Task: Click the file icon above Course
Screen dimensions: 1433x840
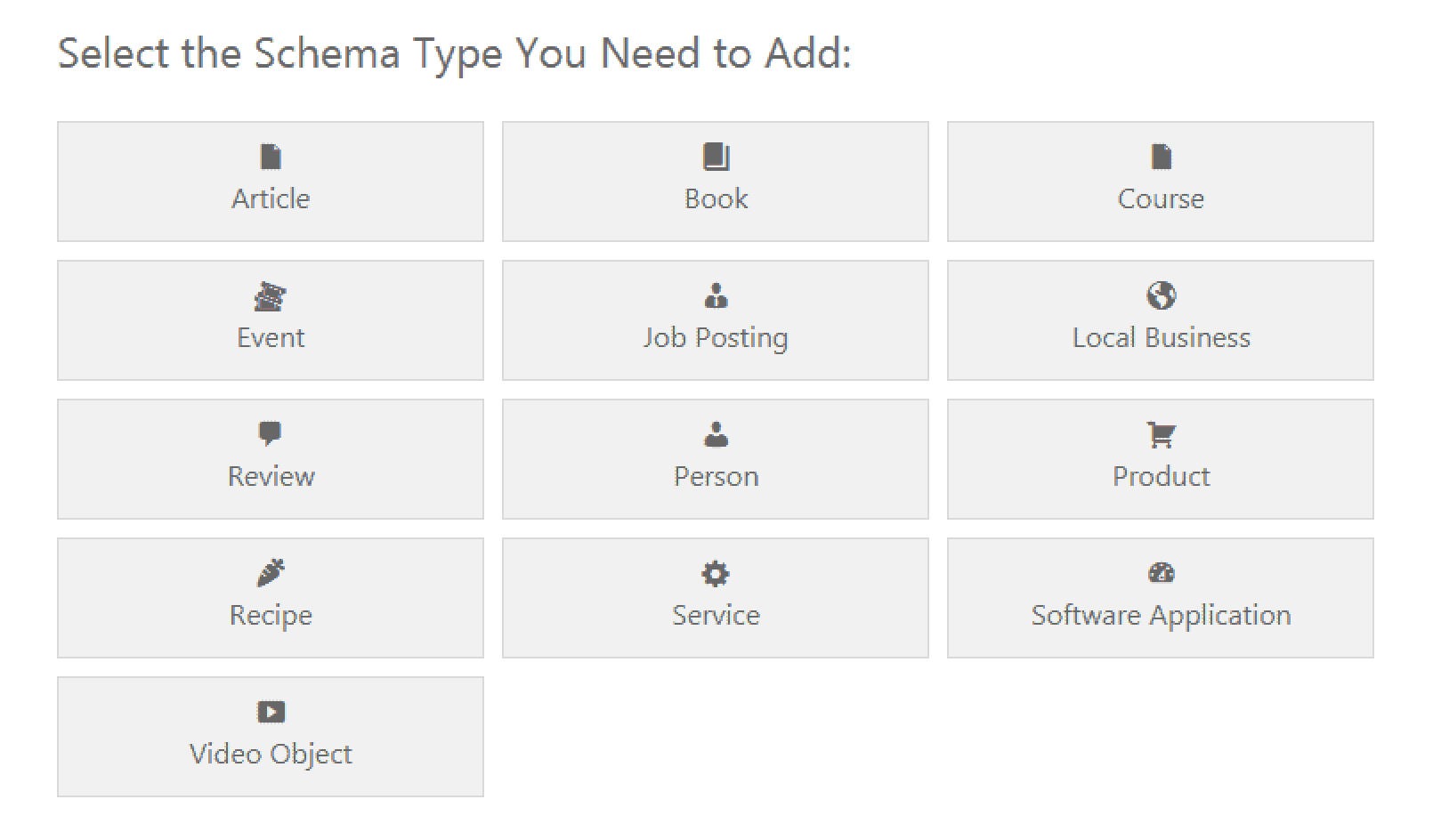Action: tap(1161, 157)
